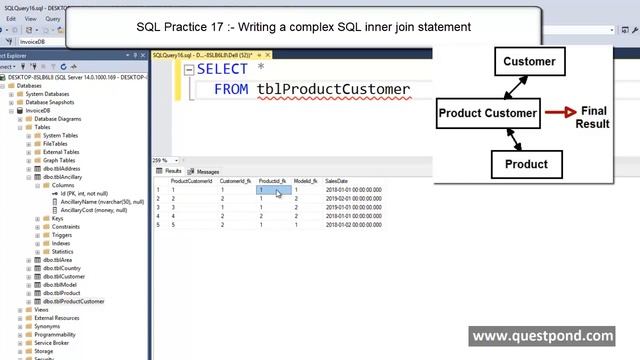Image resolution: width=640 pixels, height=360 pixels.
Task: Click the ProductId_fk column header
Action: coord(272,181)
